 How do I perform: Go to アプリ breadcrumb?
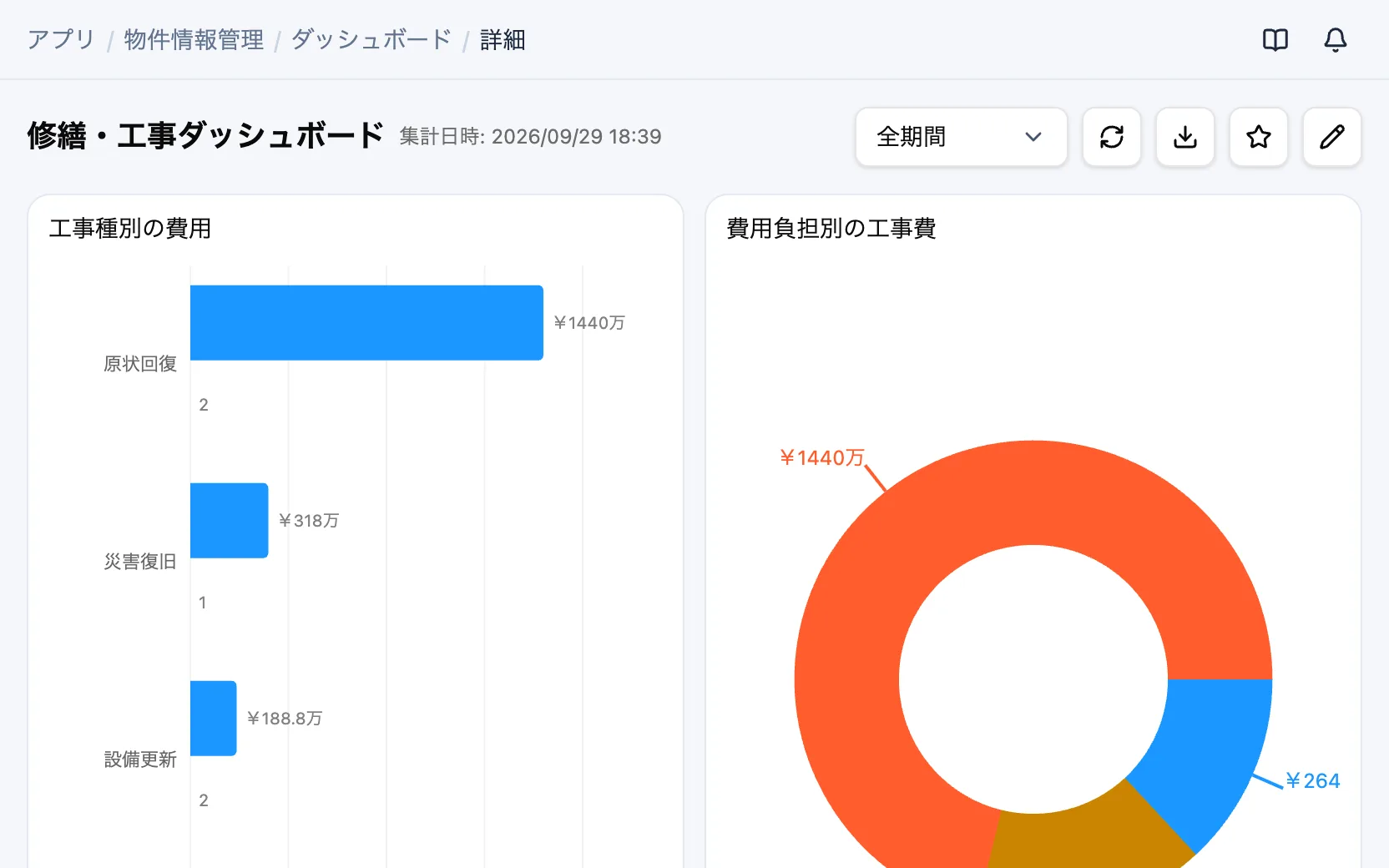point(62,39)
